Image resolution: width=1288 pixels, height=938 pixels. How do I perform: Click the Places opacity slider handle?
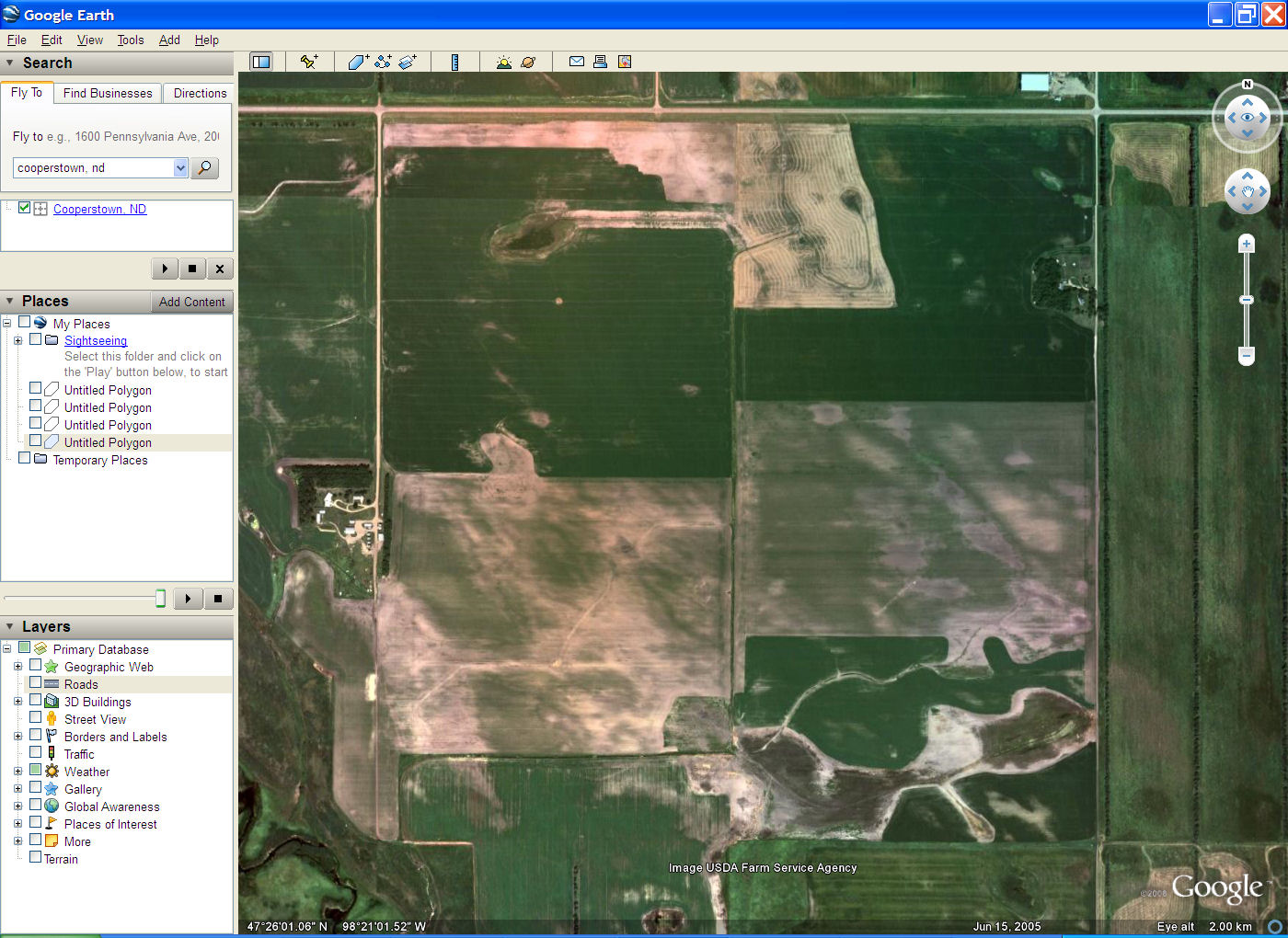[160, 599]
